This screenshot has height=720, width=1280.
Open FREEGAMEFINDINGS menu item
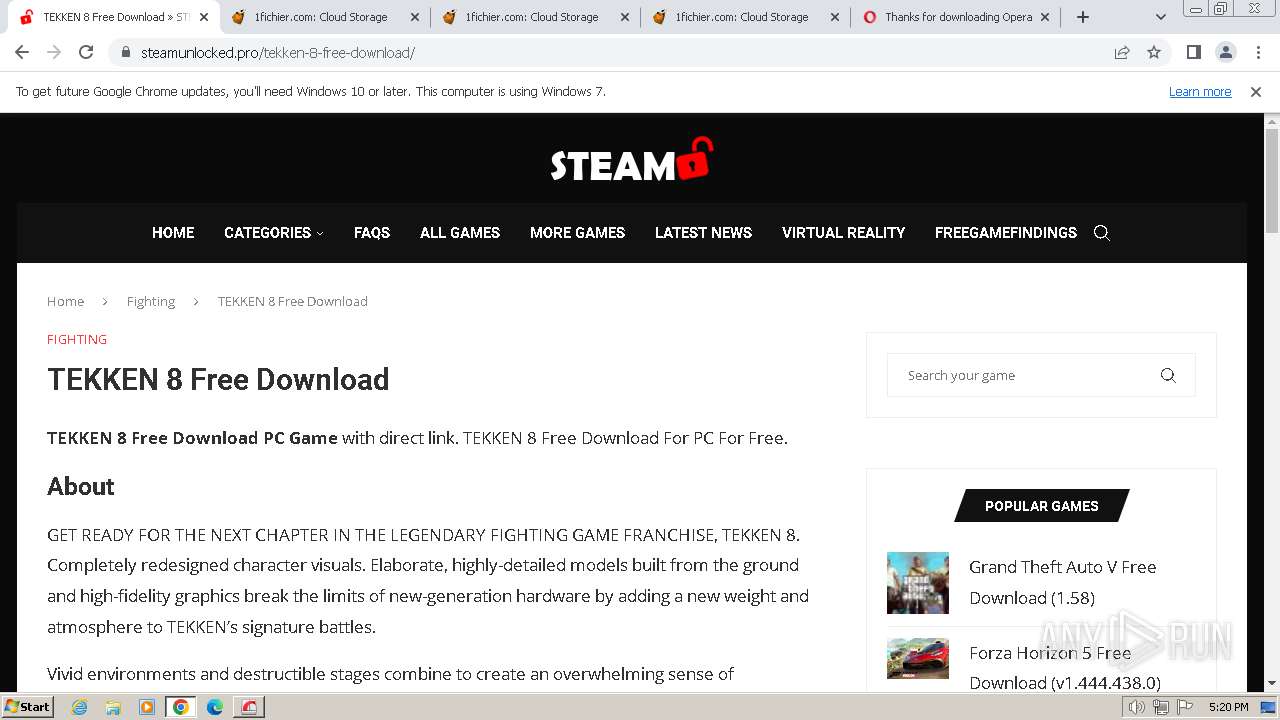(x=1006, y=232)
